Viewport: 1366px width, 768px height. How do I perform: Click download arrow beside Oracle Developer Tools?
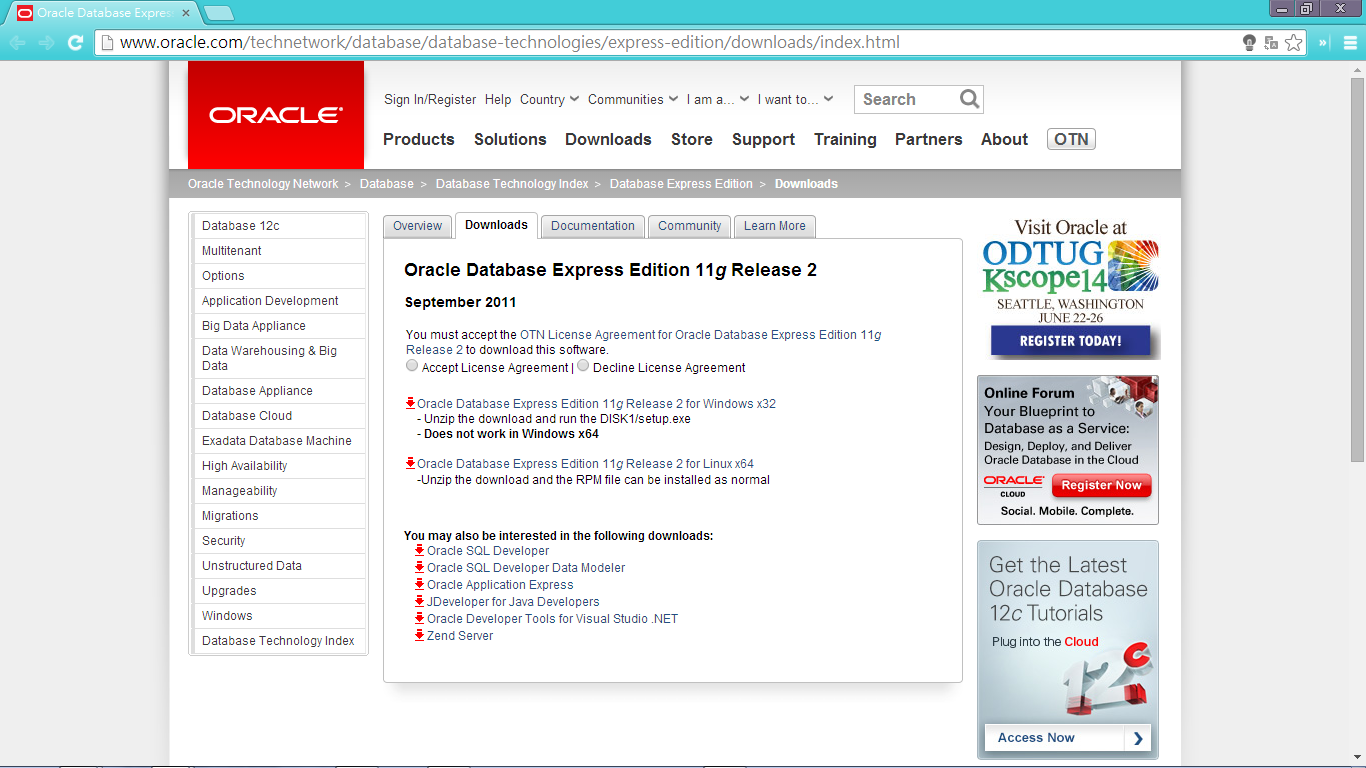(419, 618)
